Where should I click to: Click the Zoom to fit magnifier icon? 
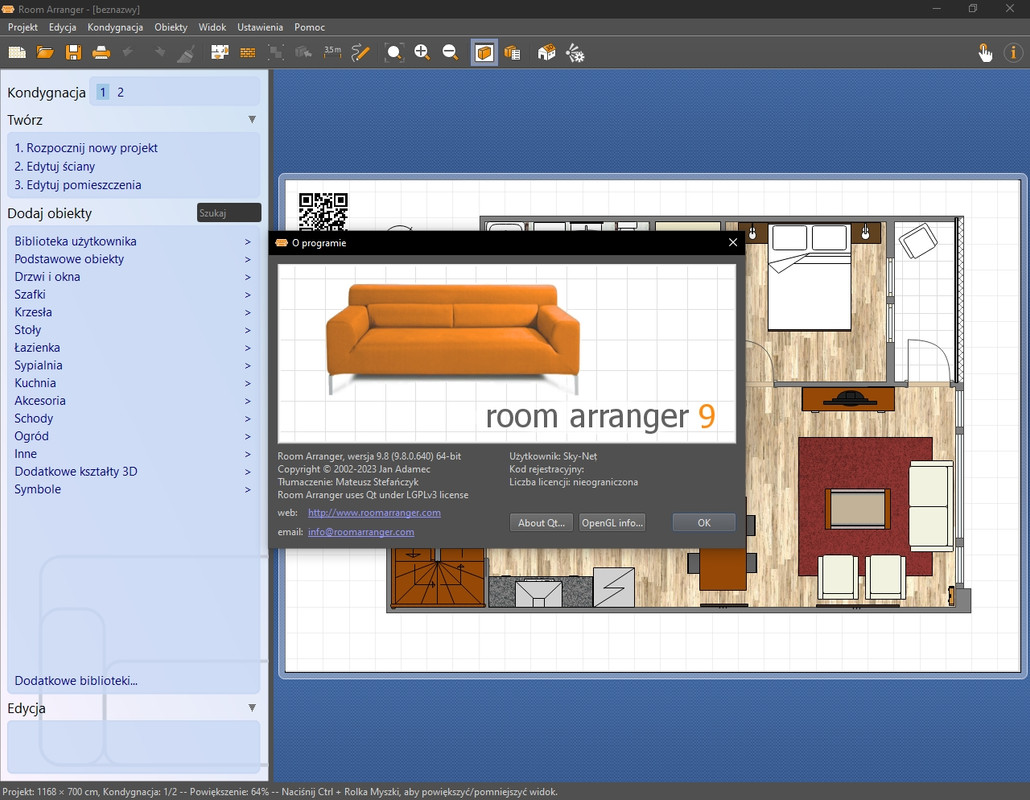[x=394, y=53]
